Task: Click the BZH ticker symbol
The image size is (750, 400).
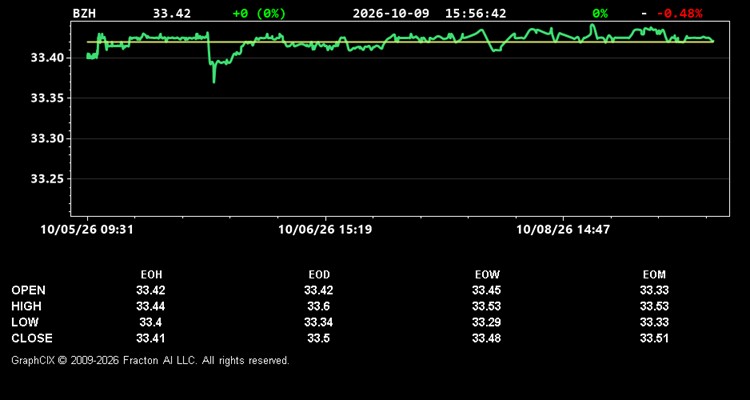Action: (84, 13)
